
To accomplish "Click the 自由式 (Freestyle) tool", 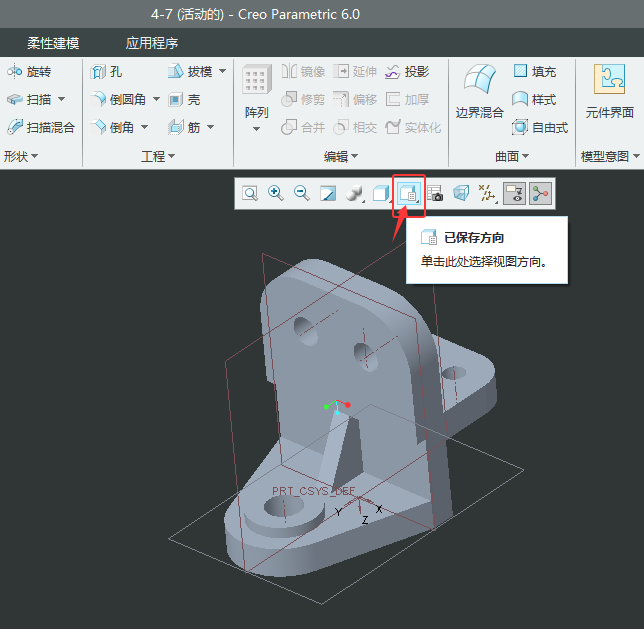I will pos(540,127).
